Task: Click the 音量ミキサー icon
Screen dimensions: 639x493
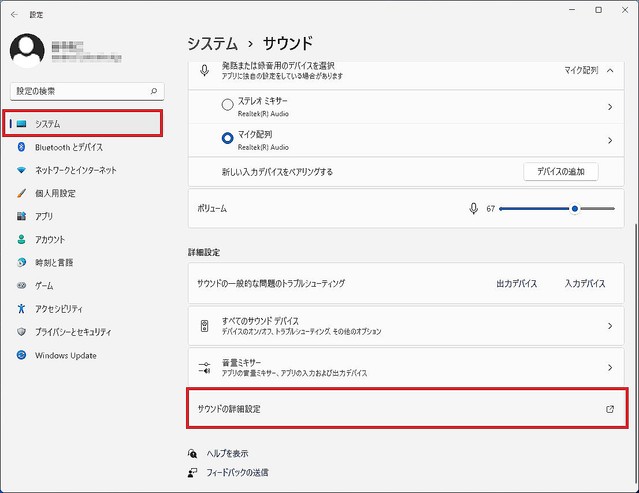Action: coord(204,367)
